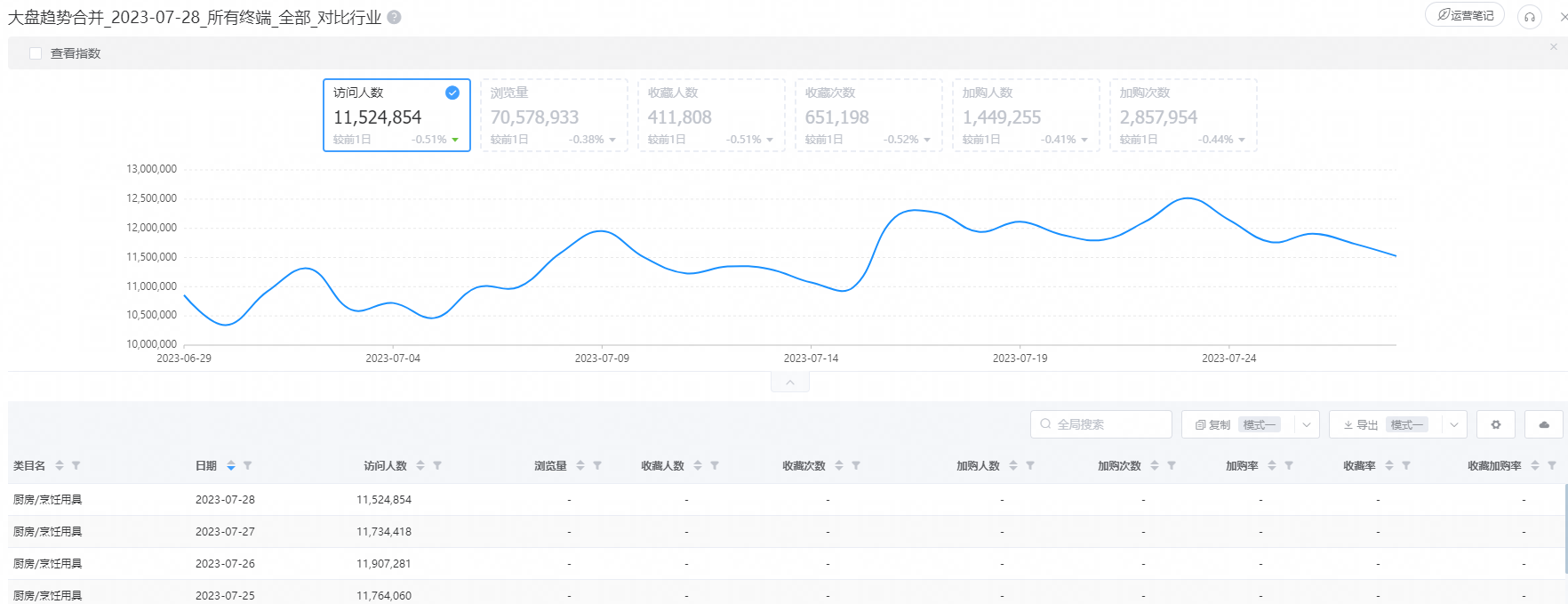1568x604 pixels.
Task: Open 浏览量 comparison dropdown arrow -0.38%
Action: pos(612,140)
